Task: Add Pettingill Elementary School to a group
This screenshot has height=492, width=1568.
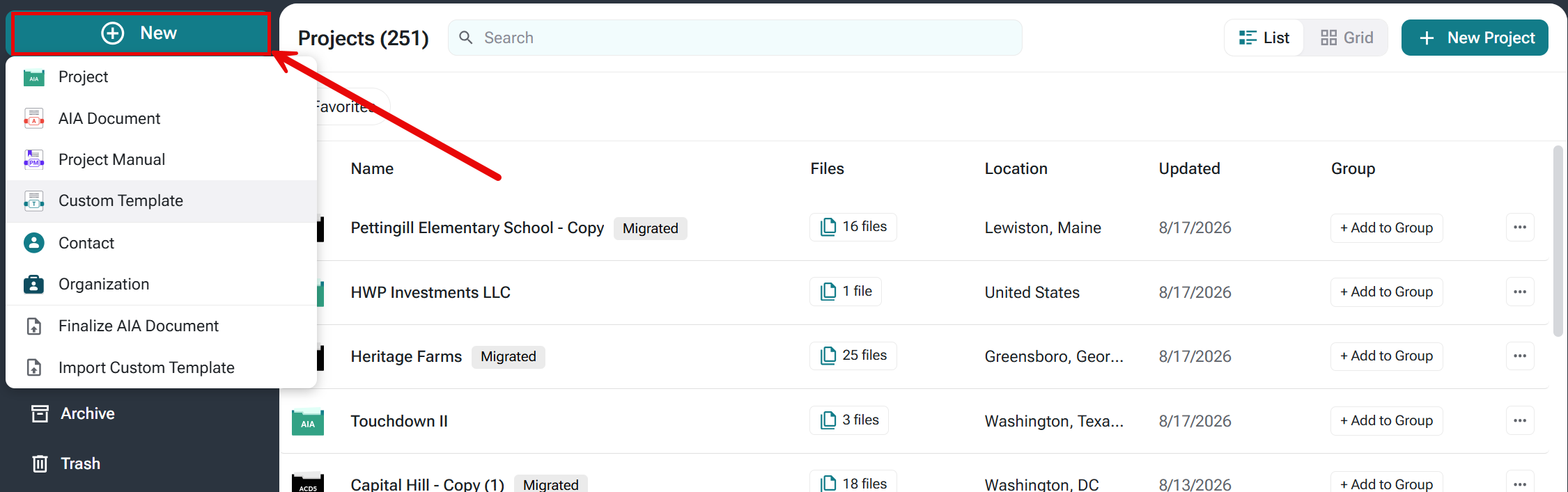Action: coord(1386,228)
